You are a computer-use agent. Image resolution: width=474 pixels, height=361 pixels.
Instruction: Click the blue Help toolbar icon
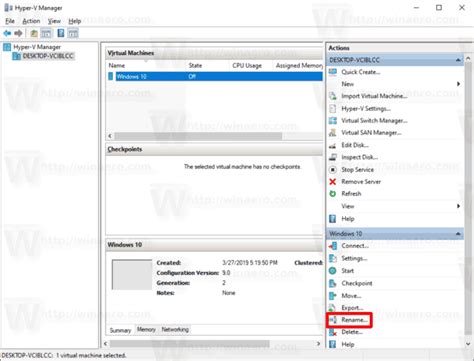(61, 33)
